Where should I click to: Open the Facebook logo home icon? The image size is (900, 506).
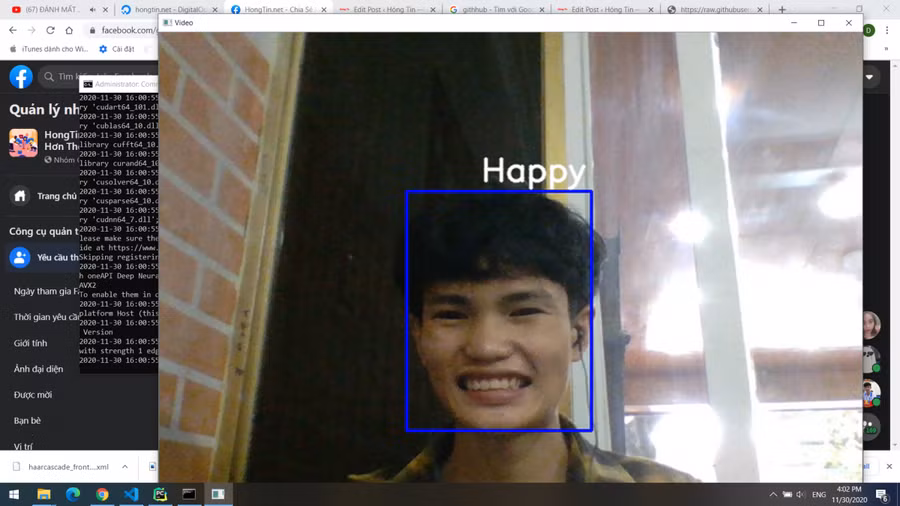pyautogui.click(x=21, y=76)
